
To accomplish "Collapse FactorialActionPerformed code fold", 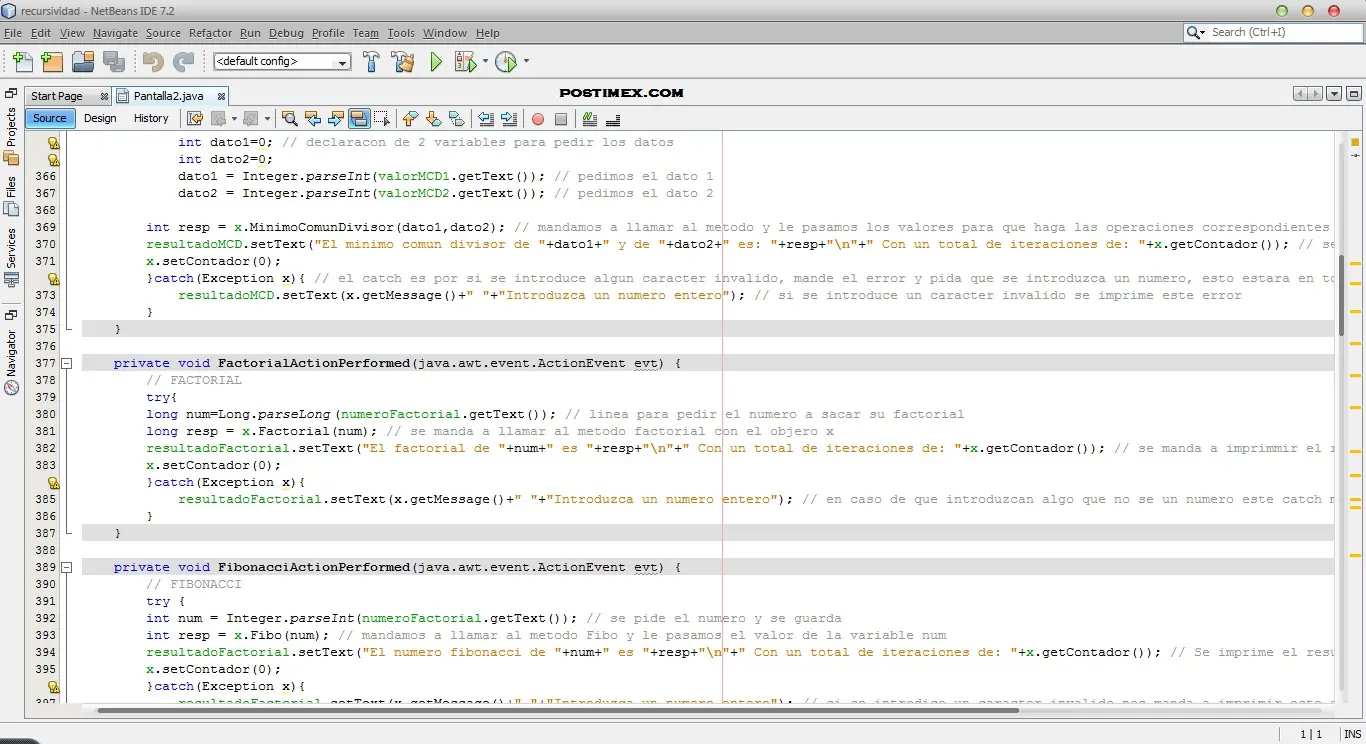I will [x=66, y=363].
